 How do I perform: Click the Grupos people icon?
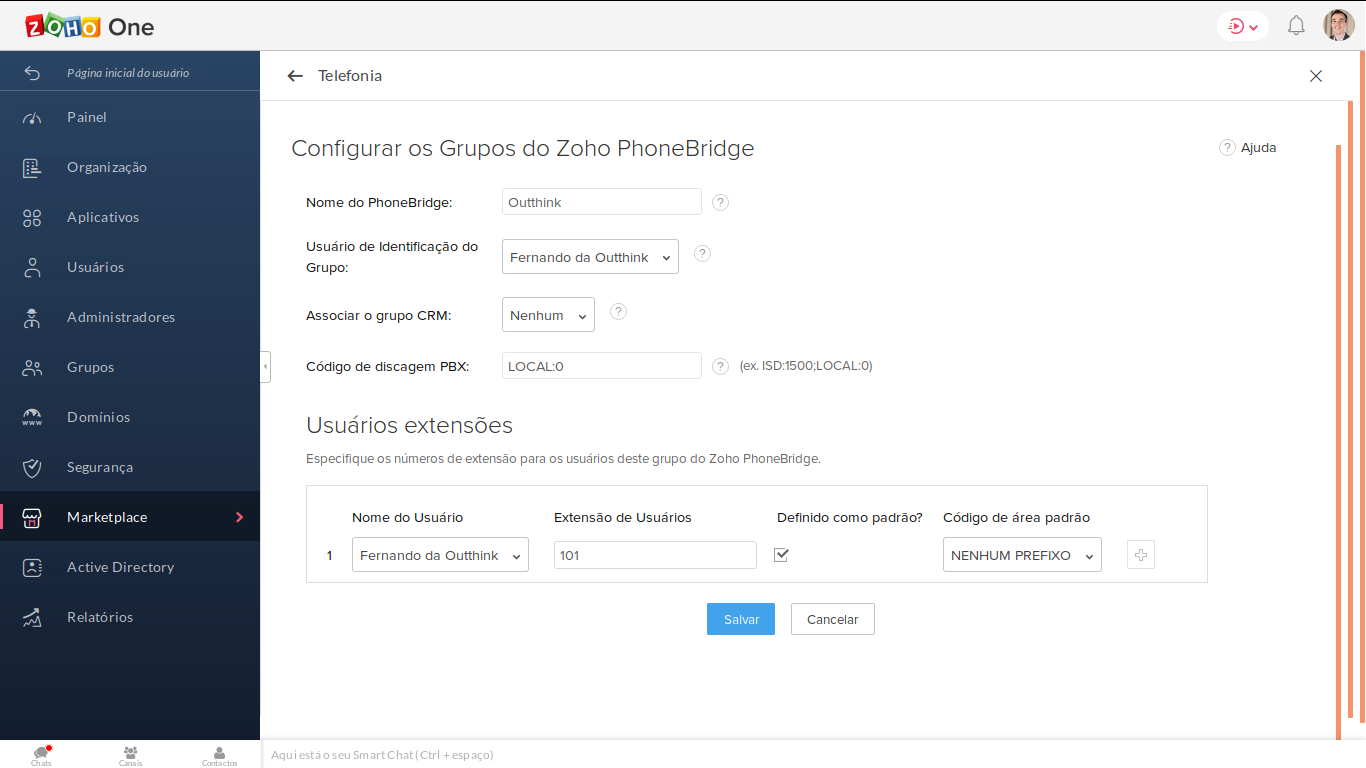coord(32,367)
